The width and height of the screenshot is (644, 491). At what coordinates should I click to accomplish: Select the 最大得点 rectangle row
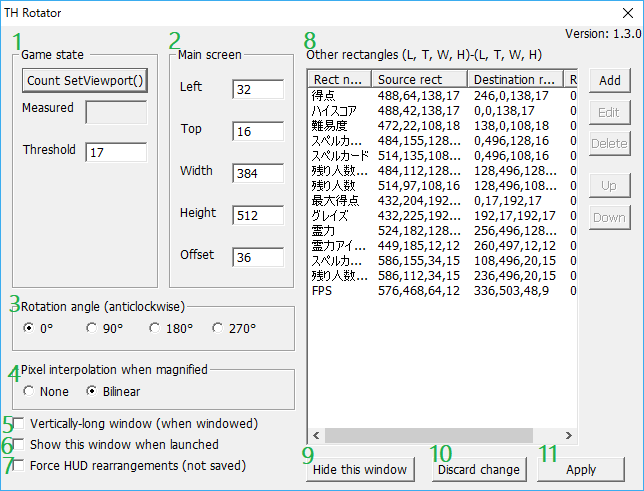[443, 201]
